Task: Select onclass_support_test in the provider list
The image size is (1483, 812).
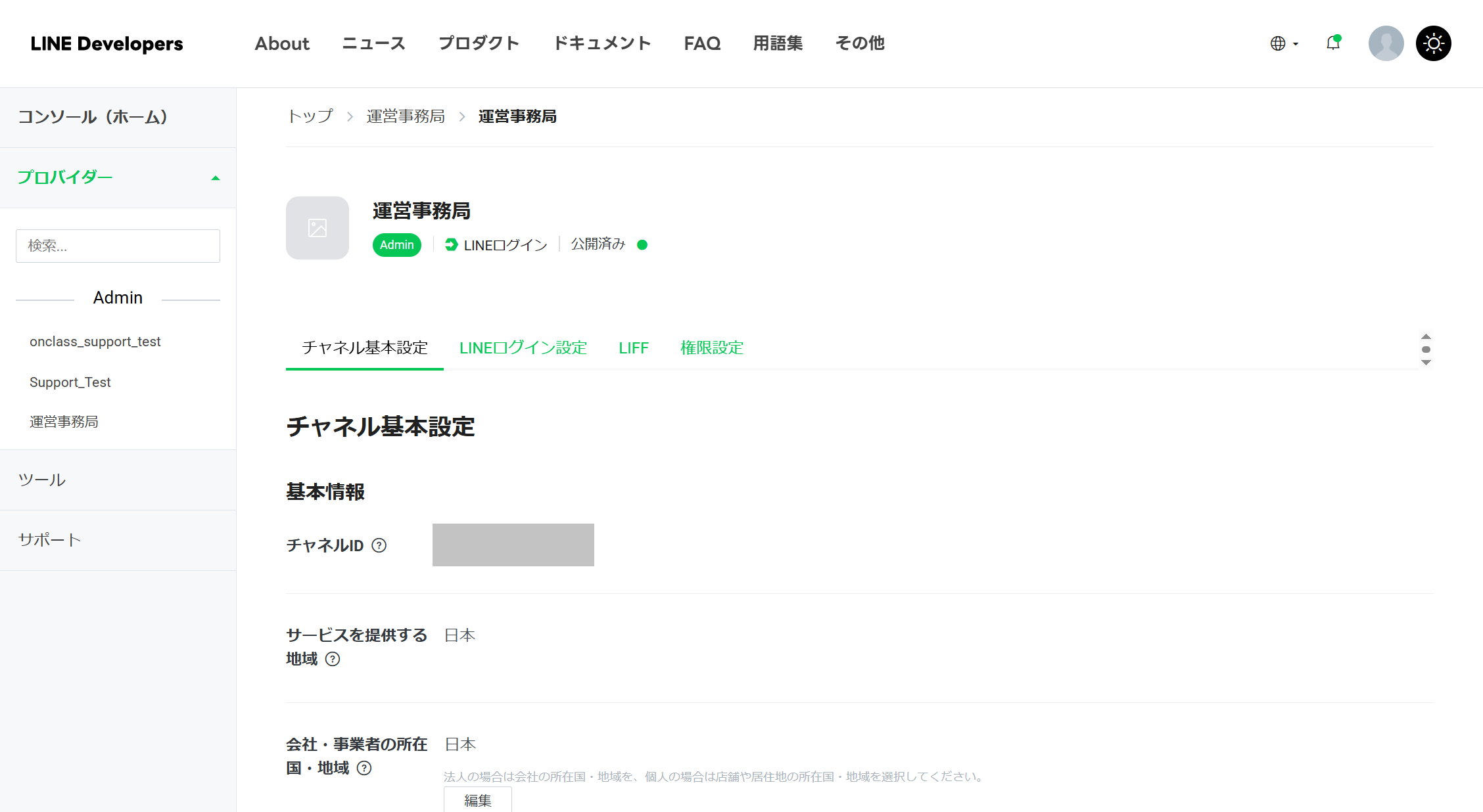Action: tap(95, 342)
